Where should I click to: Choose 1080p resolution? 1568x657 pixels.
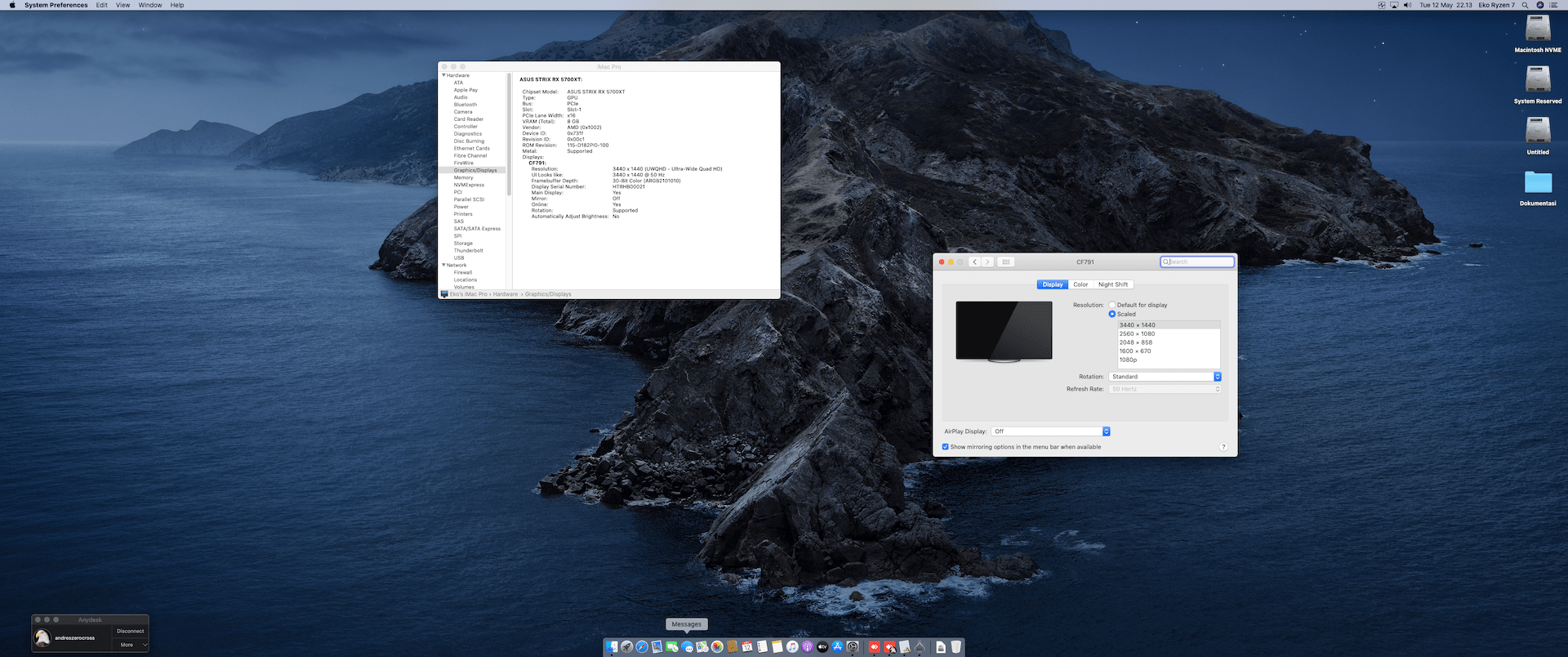tap(1169, 360)
